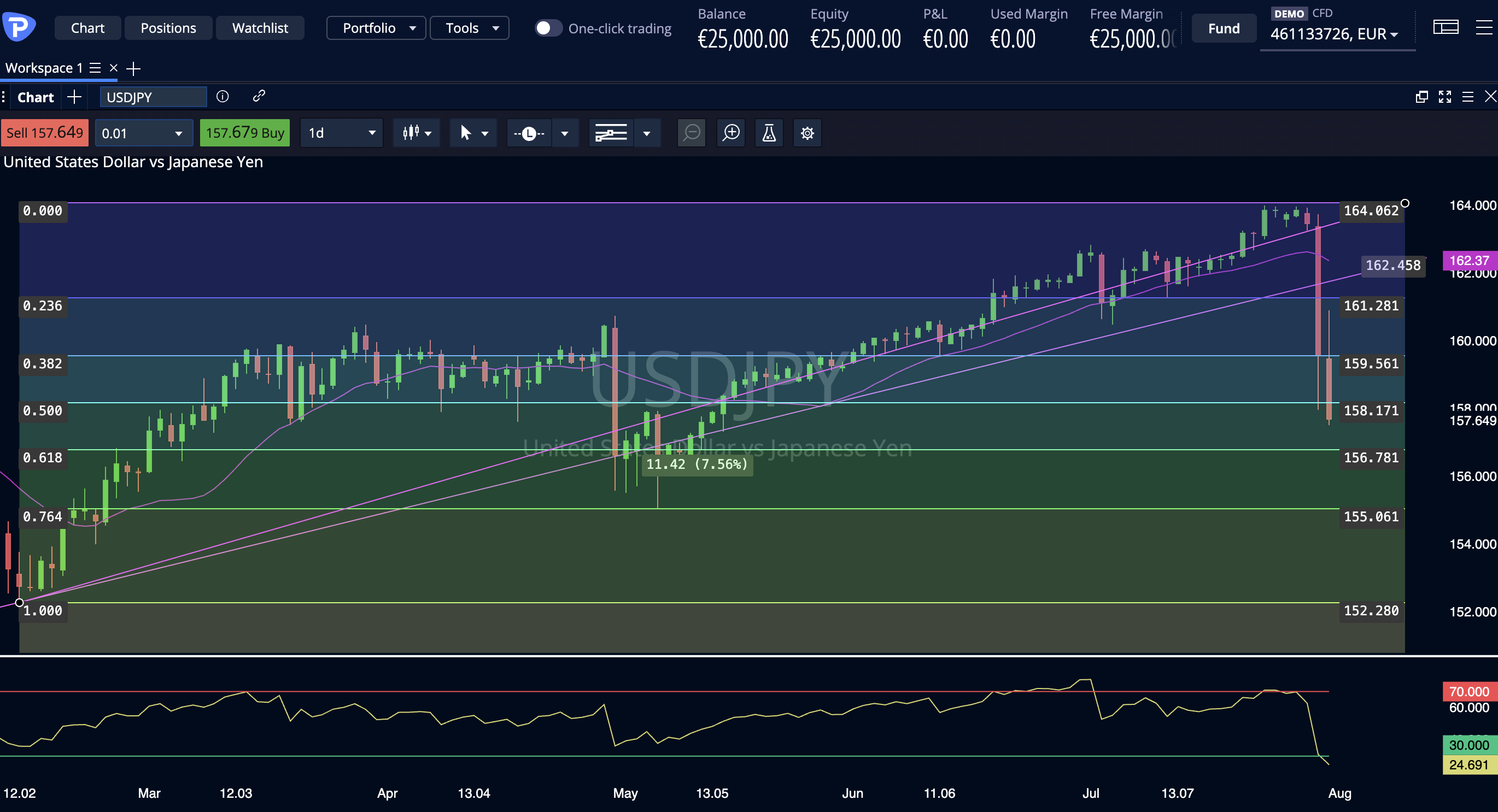Grab the chart panel drag handle dots
1498x812 pixels.
(x=3, y=97)
